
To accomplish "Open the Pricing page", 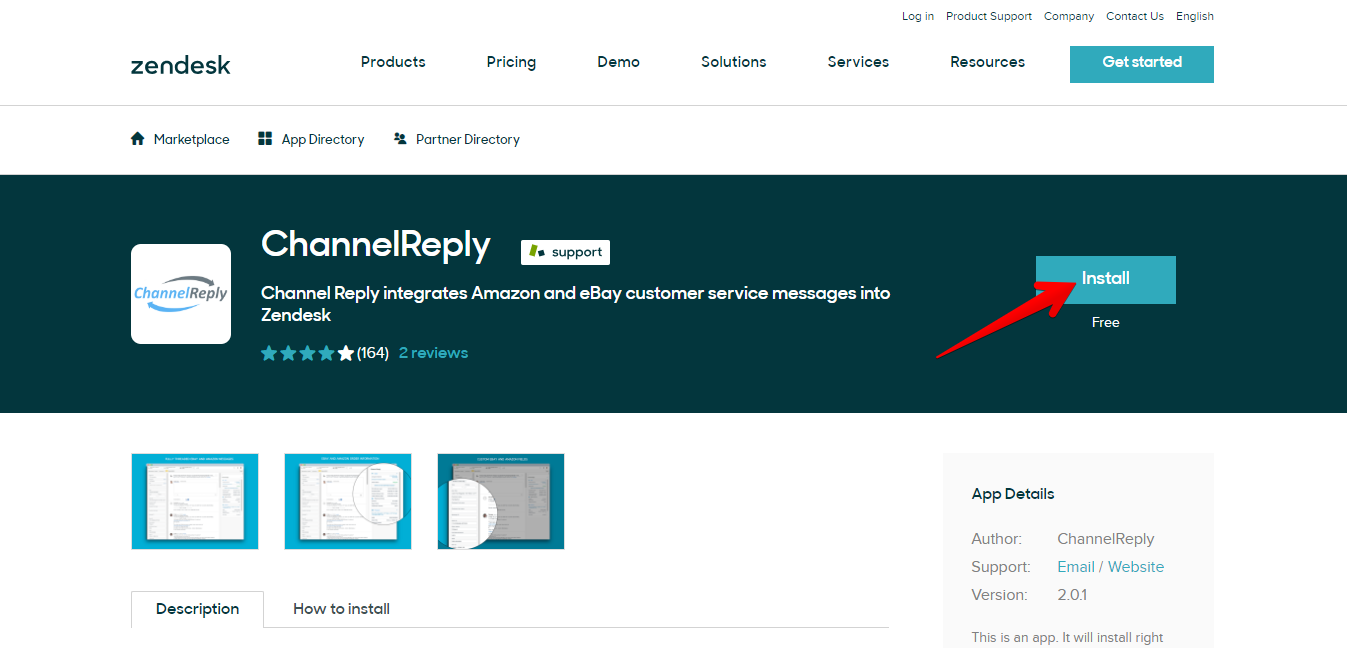I will [511, 62].
